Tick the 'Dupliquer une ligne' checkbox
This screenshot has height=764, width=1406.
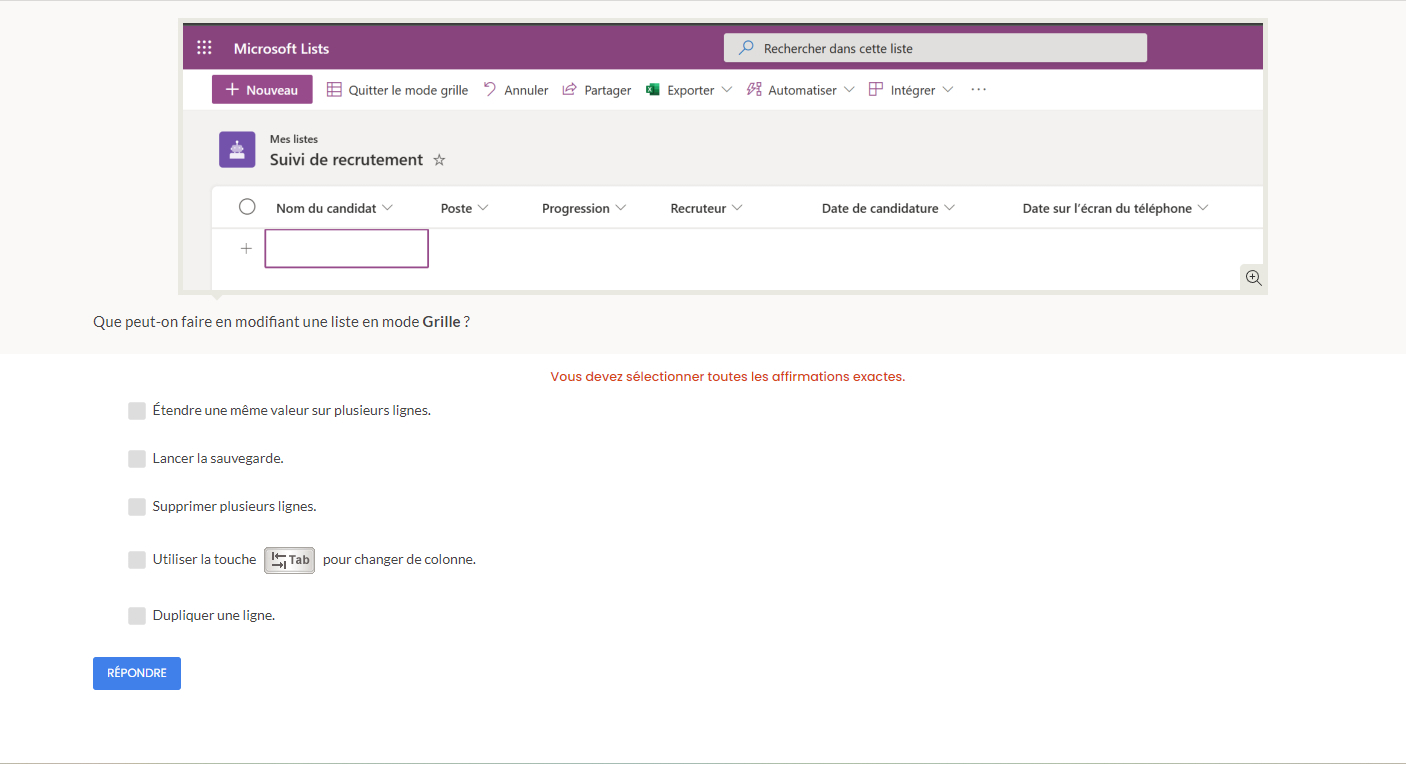[x=137, y=616]
